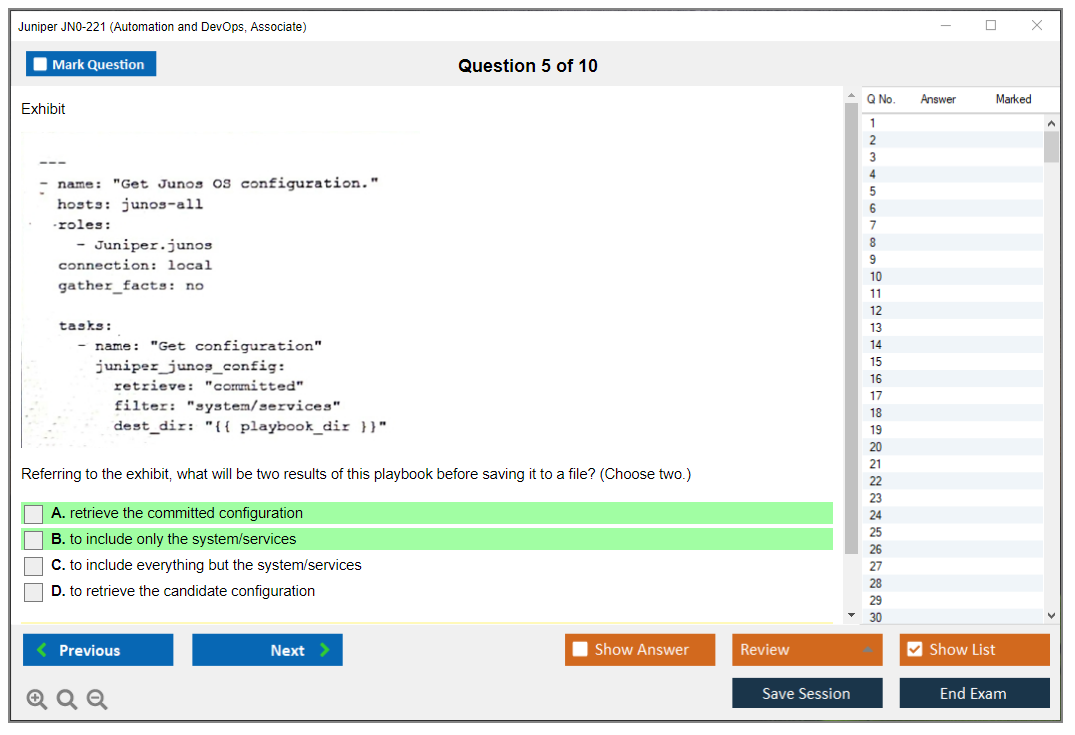Select answer A checkbox for committed configuration
Image resolution: width=1075 pixels, height=735 pixels.
34,514
